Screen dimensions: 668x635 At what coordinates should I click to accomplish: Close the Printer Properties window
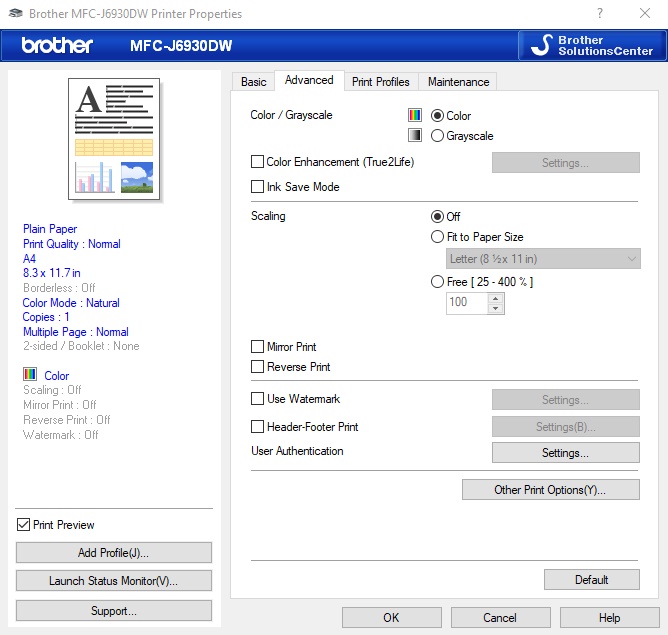pyautogui.click(x=645, y=13)
